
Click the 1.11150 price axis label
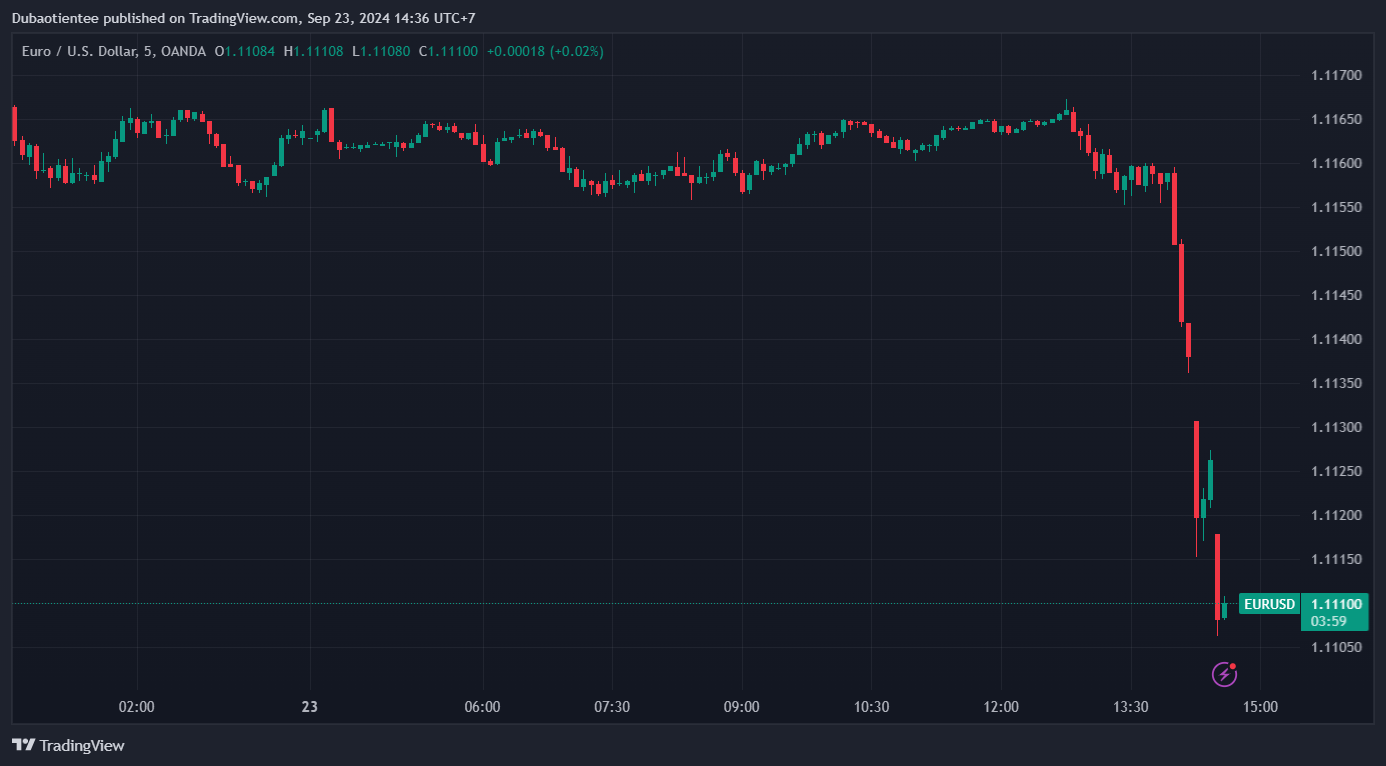click(1336, 560)
